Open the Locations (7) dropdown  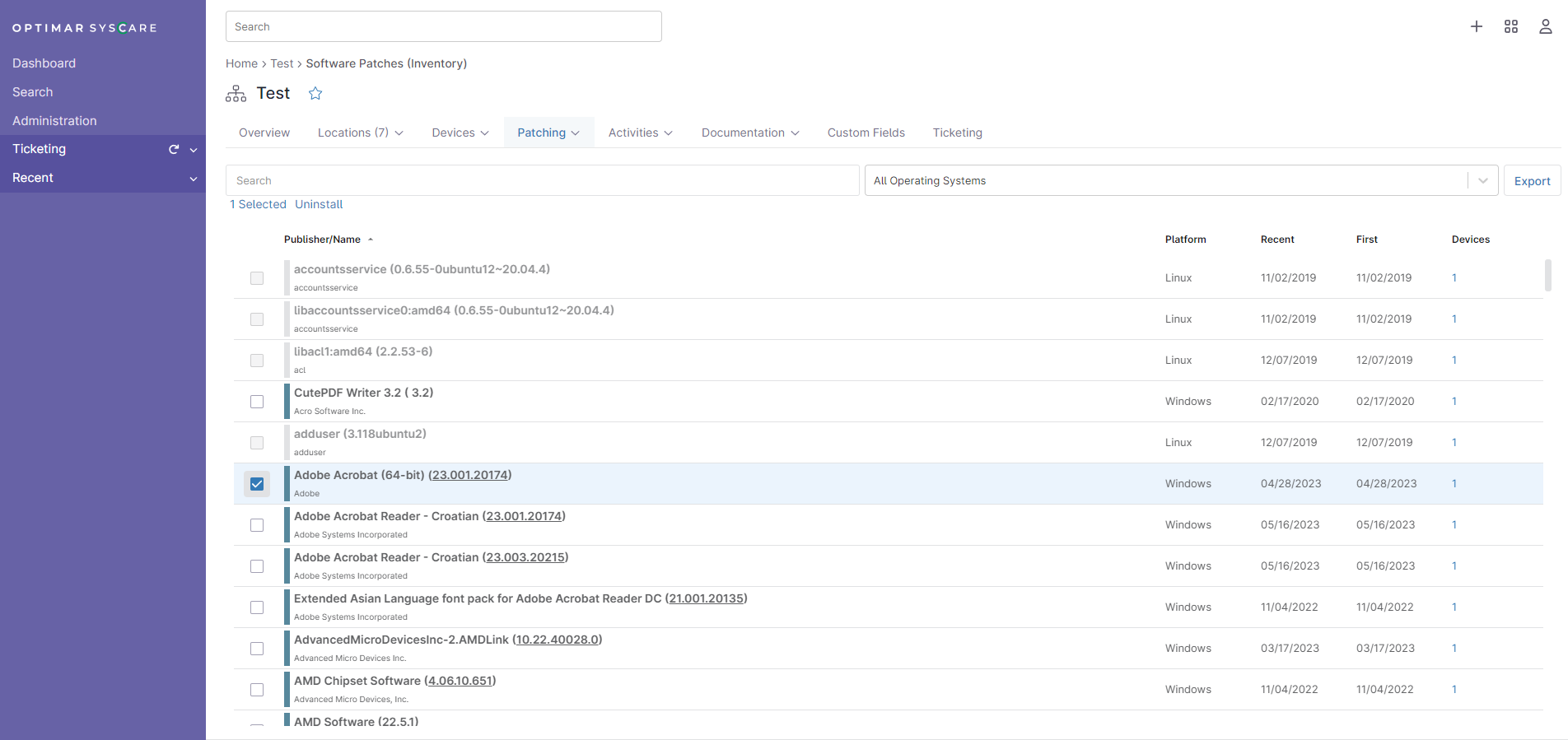click(x=360, y=133)
